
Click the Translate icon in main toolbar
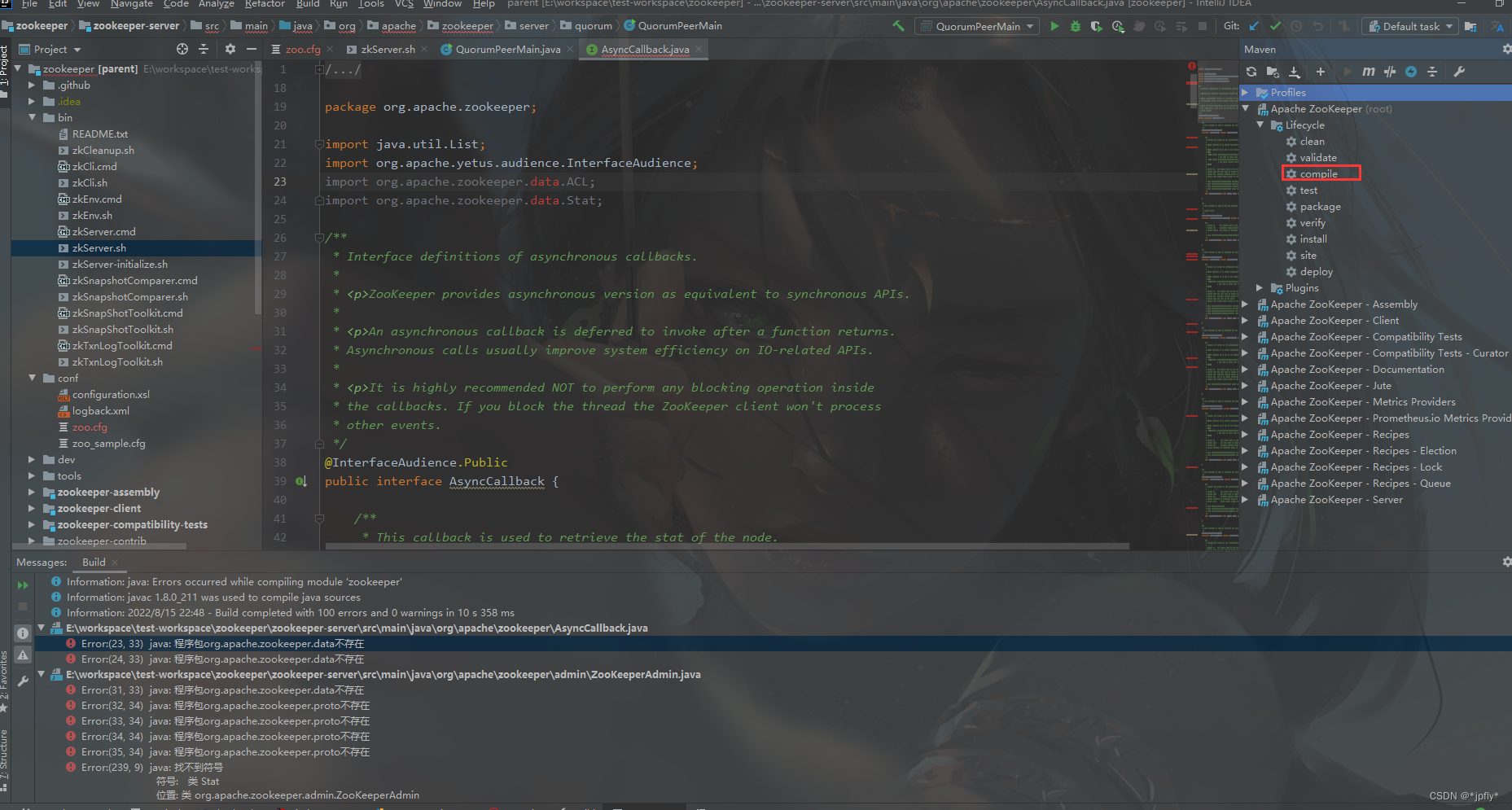[1497, 26]
